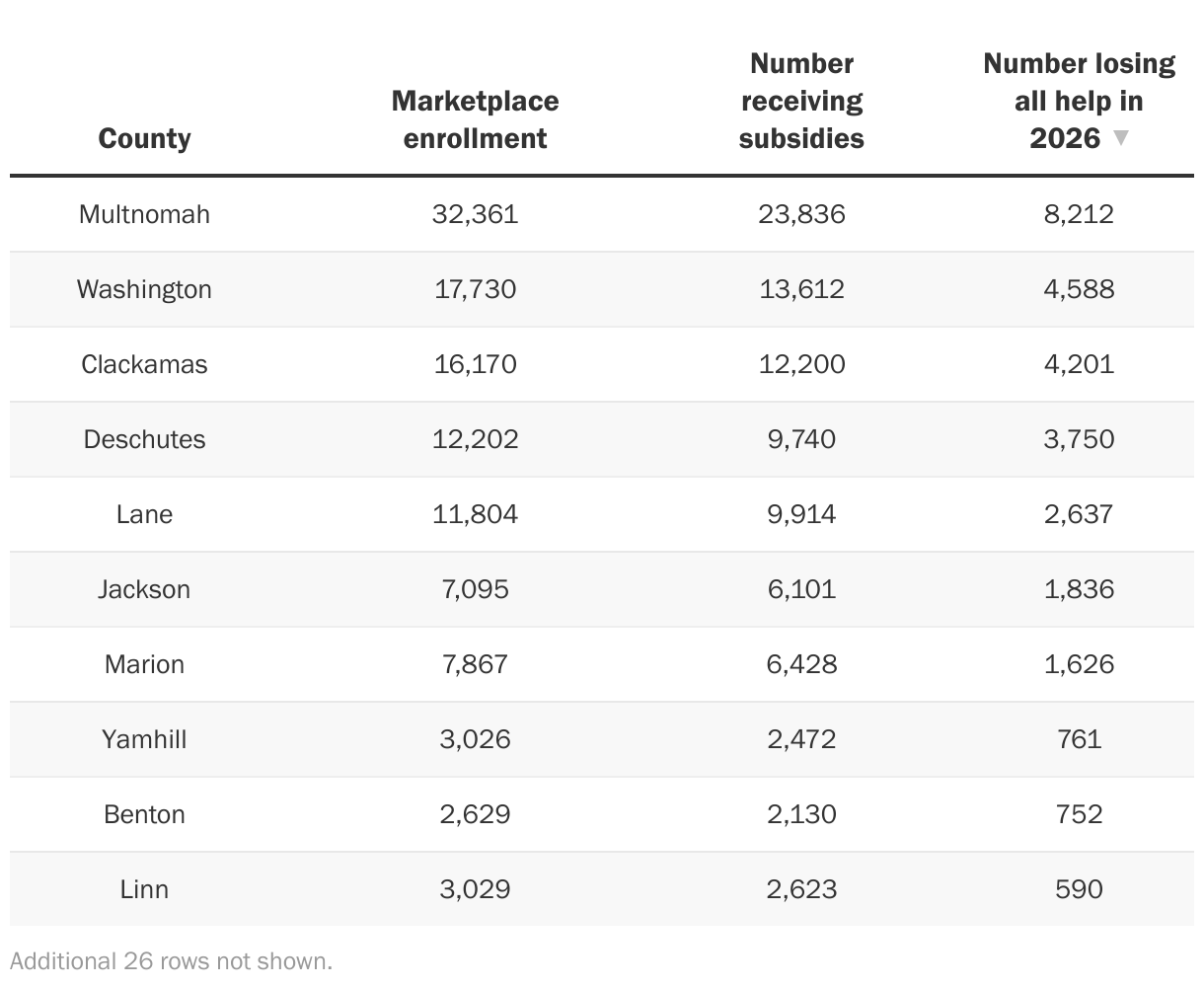Image resolution: width=1204 pixels, height=987 pixels.
Task: Sort by the County column header
Action: [144, 138]
